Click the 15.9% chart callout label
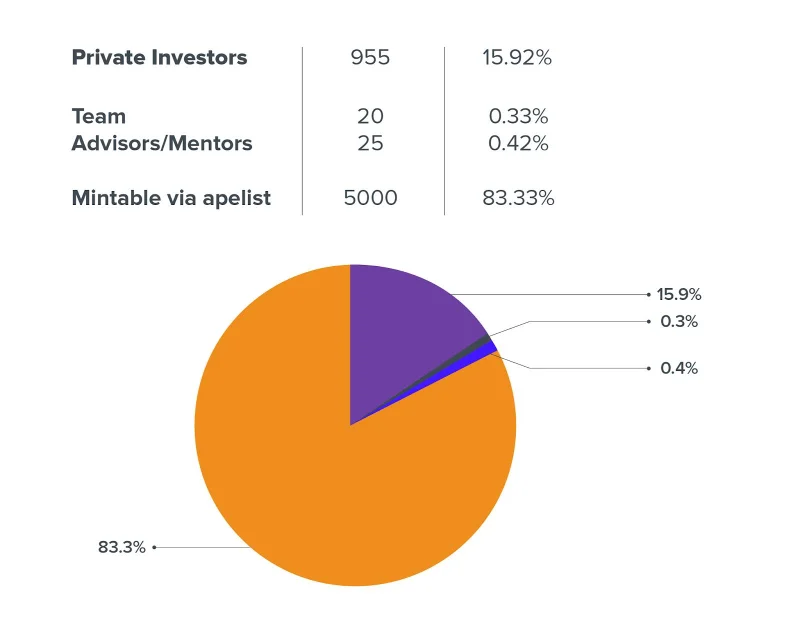The image size is (800, 641). [679, 294]
